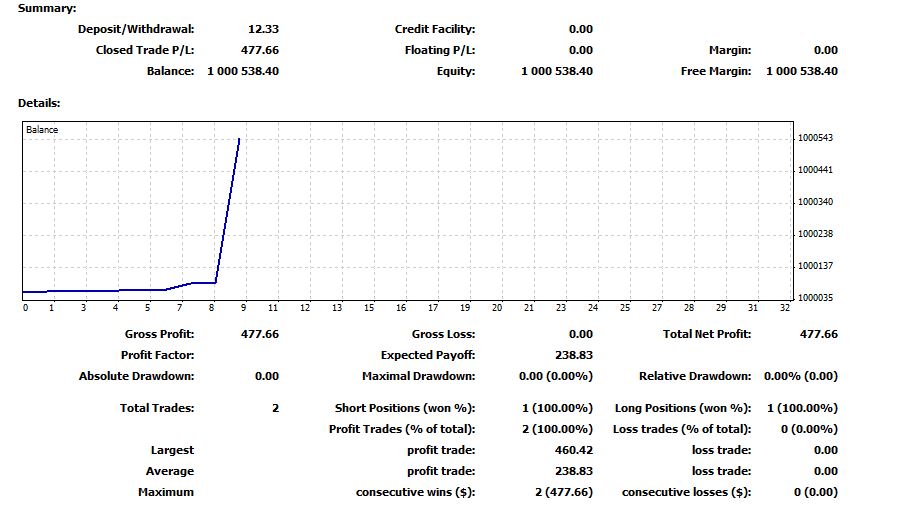916x508 pixels.
Task: Select the Long Positions value 1 (100.00%)
Action: [802, 408]
